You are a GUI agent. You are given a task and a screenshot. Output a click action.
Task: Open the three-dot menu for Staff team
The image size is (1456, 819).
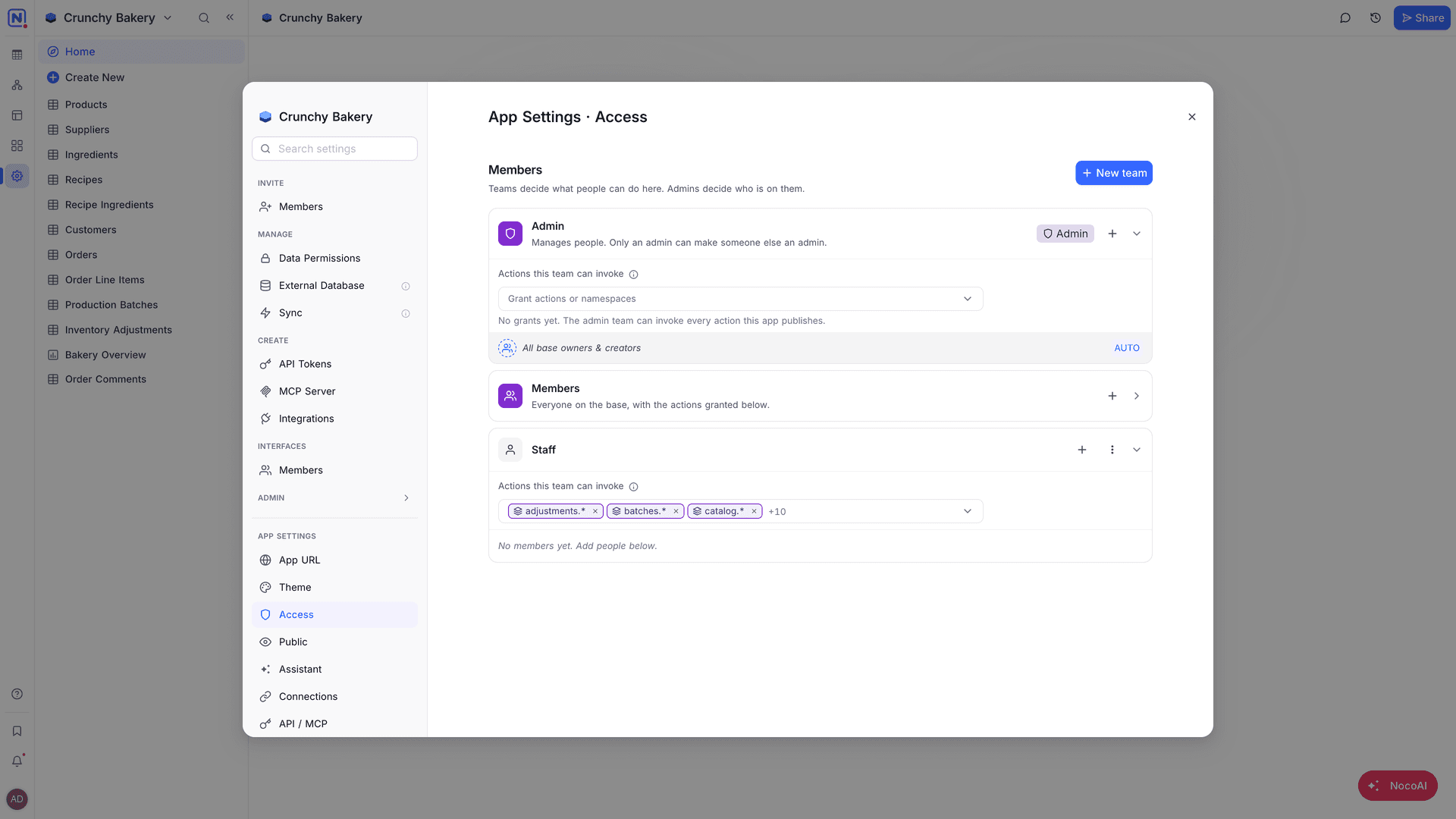tap(1112, 450)
